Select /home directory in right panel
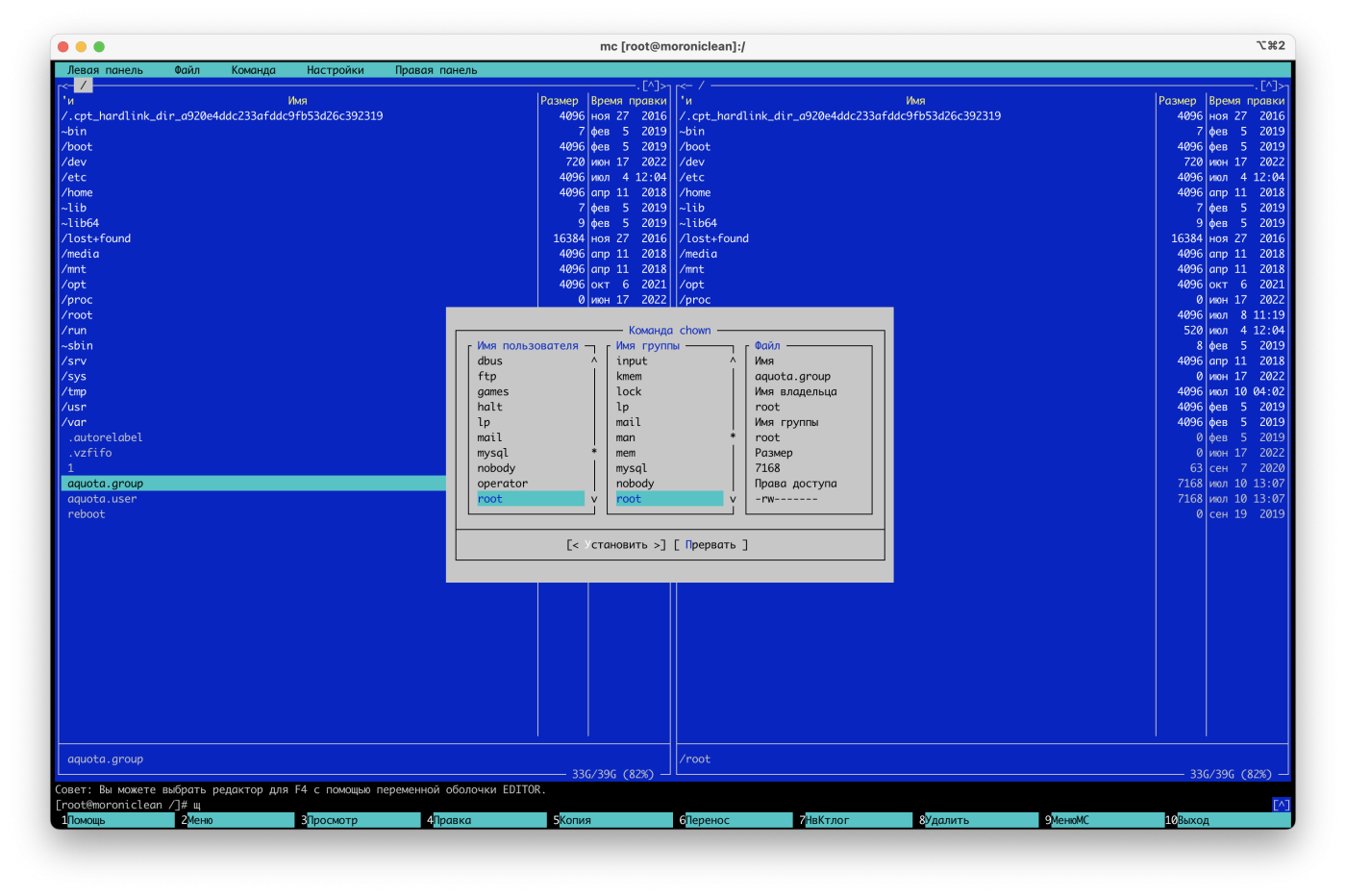The image size is (1346, 896). click(695, 193)
